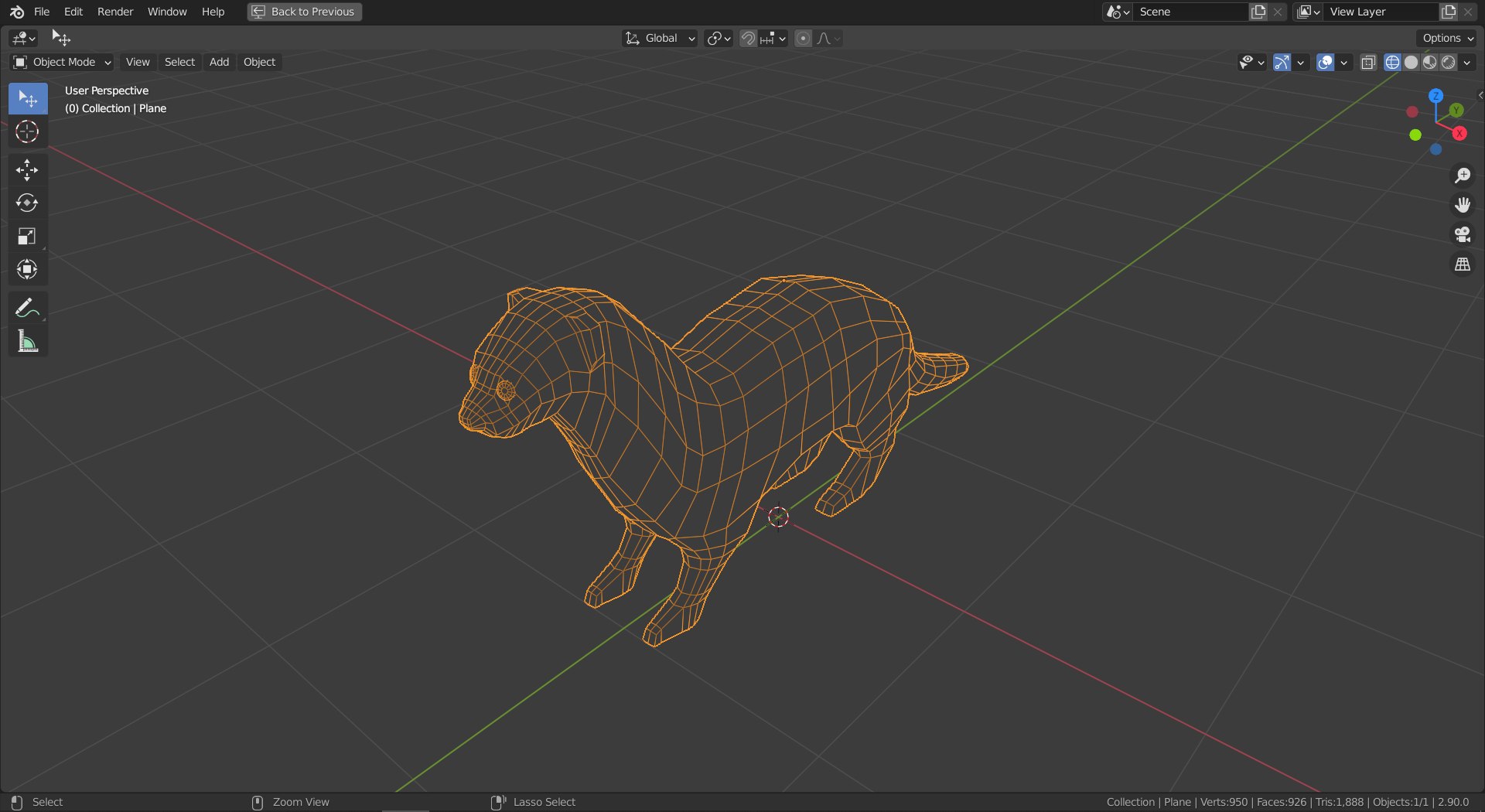
Task: Open proportional falloff curve dropdown
Action: point(828,38)
